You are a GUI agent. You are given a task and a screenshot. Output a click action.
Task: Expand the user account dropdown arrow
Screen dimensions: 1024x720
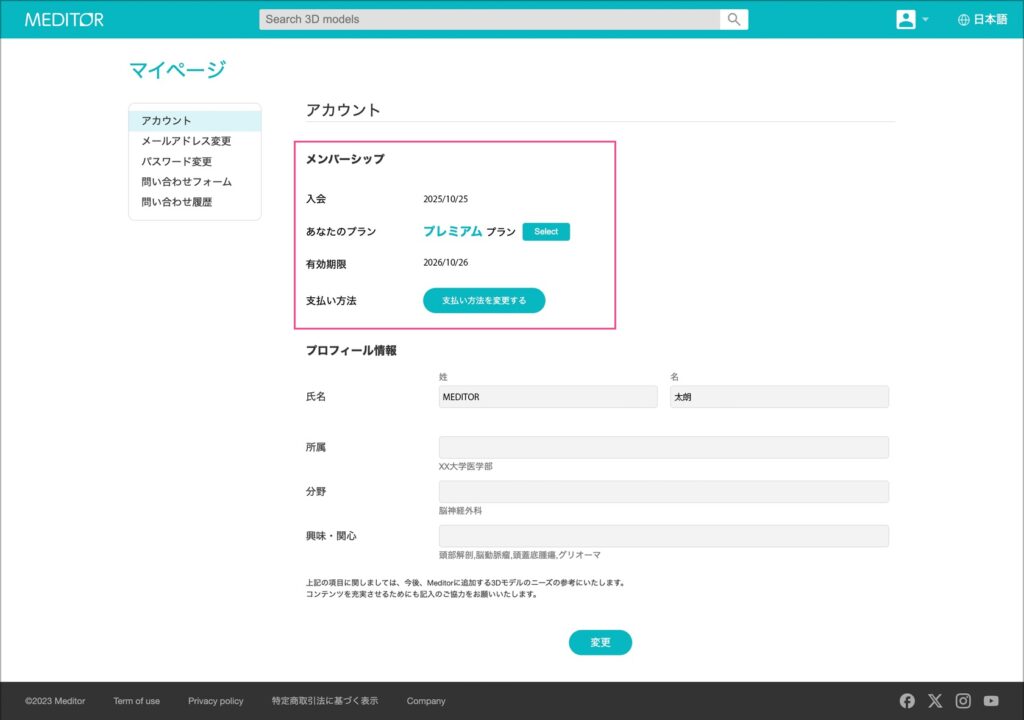925,20
